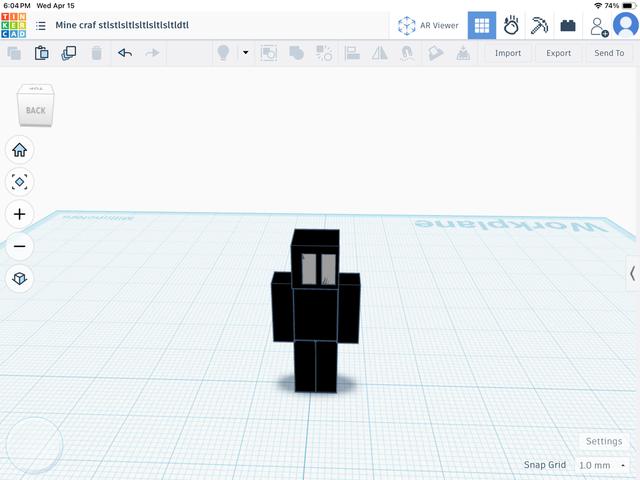Click the Import button
Image resolution: width=640 pixels, height=480 pixels.
508,53
